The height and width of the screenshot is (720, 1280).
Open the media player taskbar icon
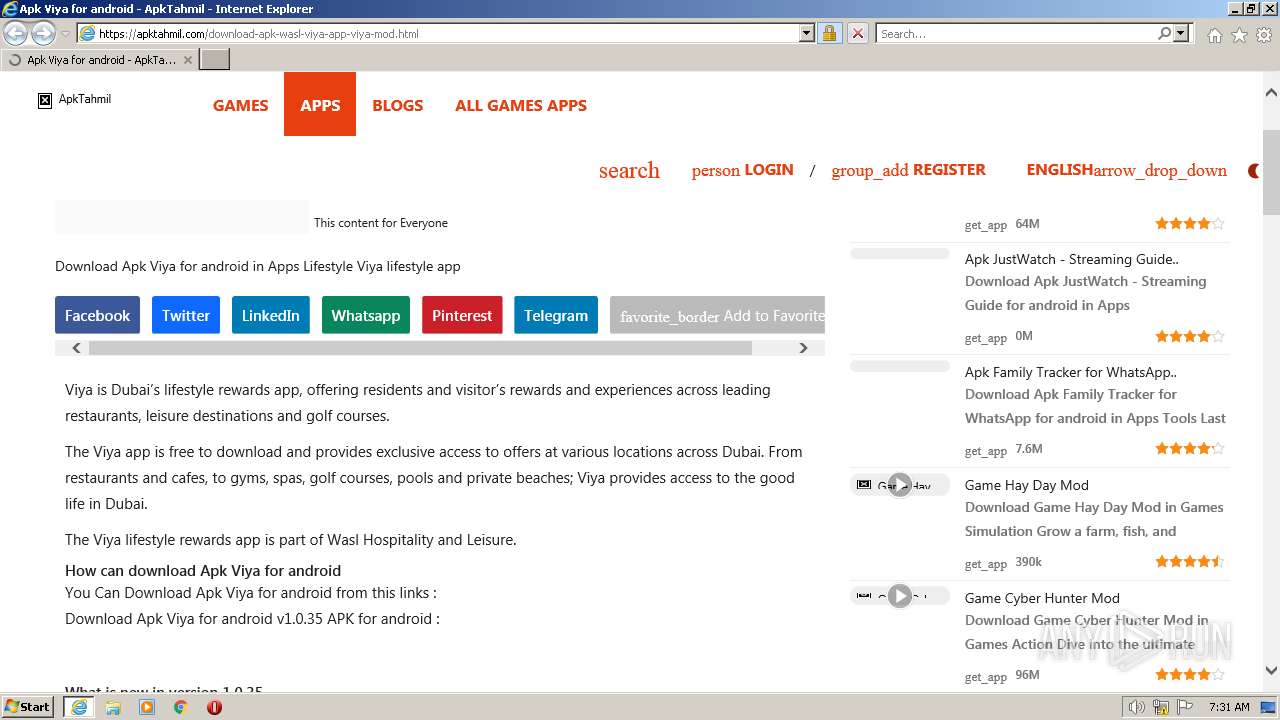click(x=147, y=707)
